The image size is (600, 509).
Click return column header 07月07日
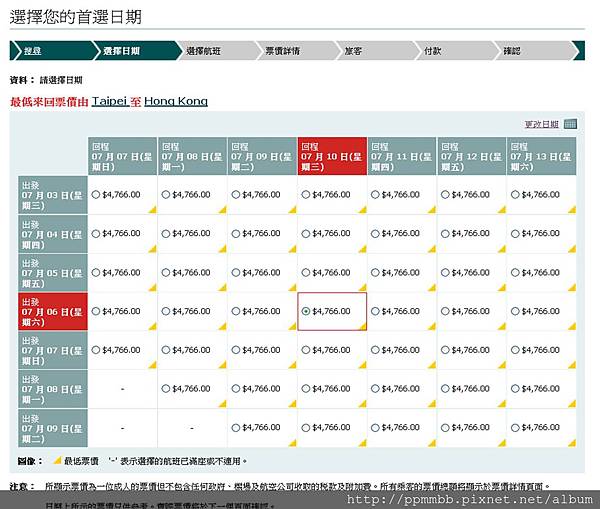pyautogui.click(x=122, y=156)
